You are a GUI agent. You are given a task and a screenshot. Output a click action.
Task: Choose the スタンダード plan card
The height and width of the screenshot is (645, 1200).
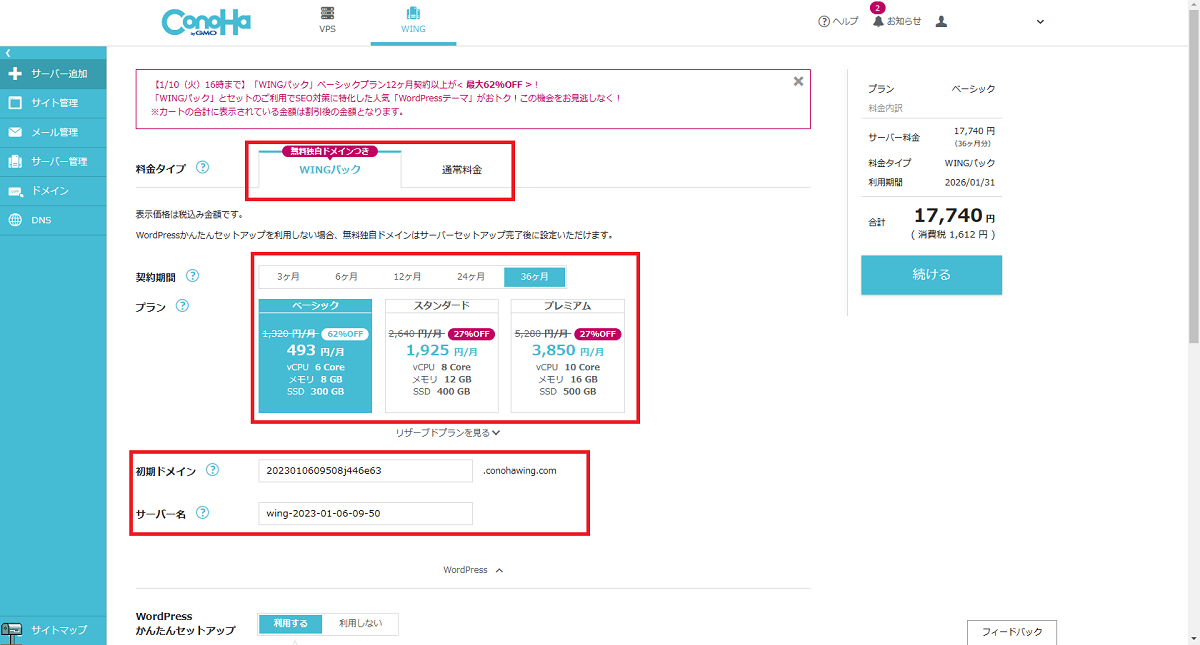pos(441,355)
